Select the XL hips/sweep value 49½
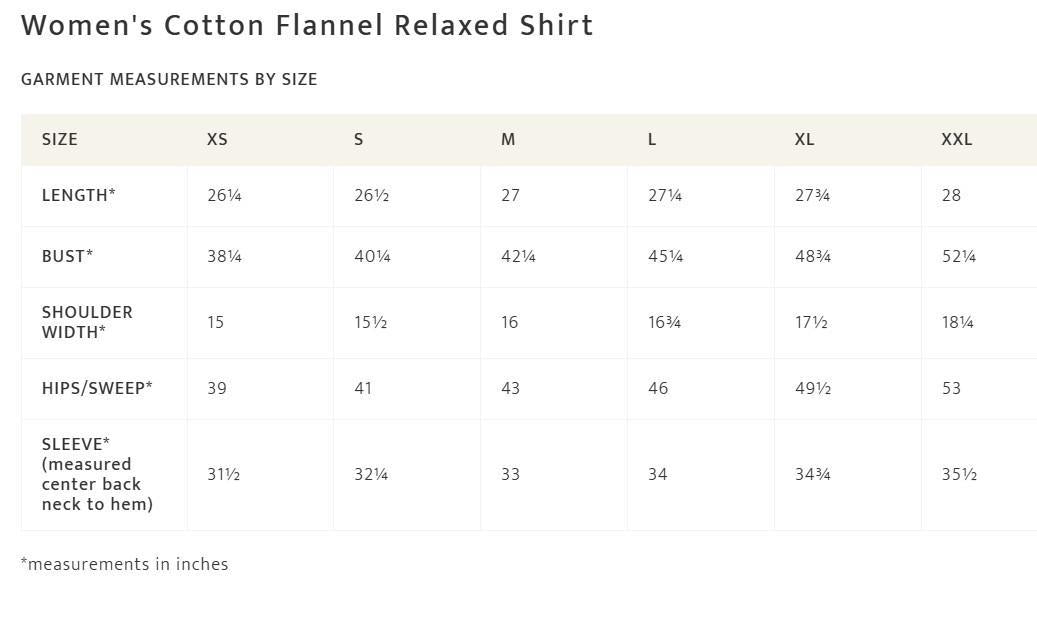1037x618 pixels. point(813,388)
